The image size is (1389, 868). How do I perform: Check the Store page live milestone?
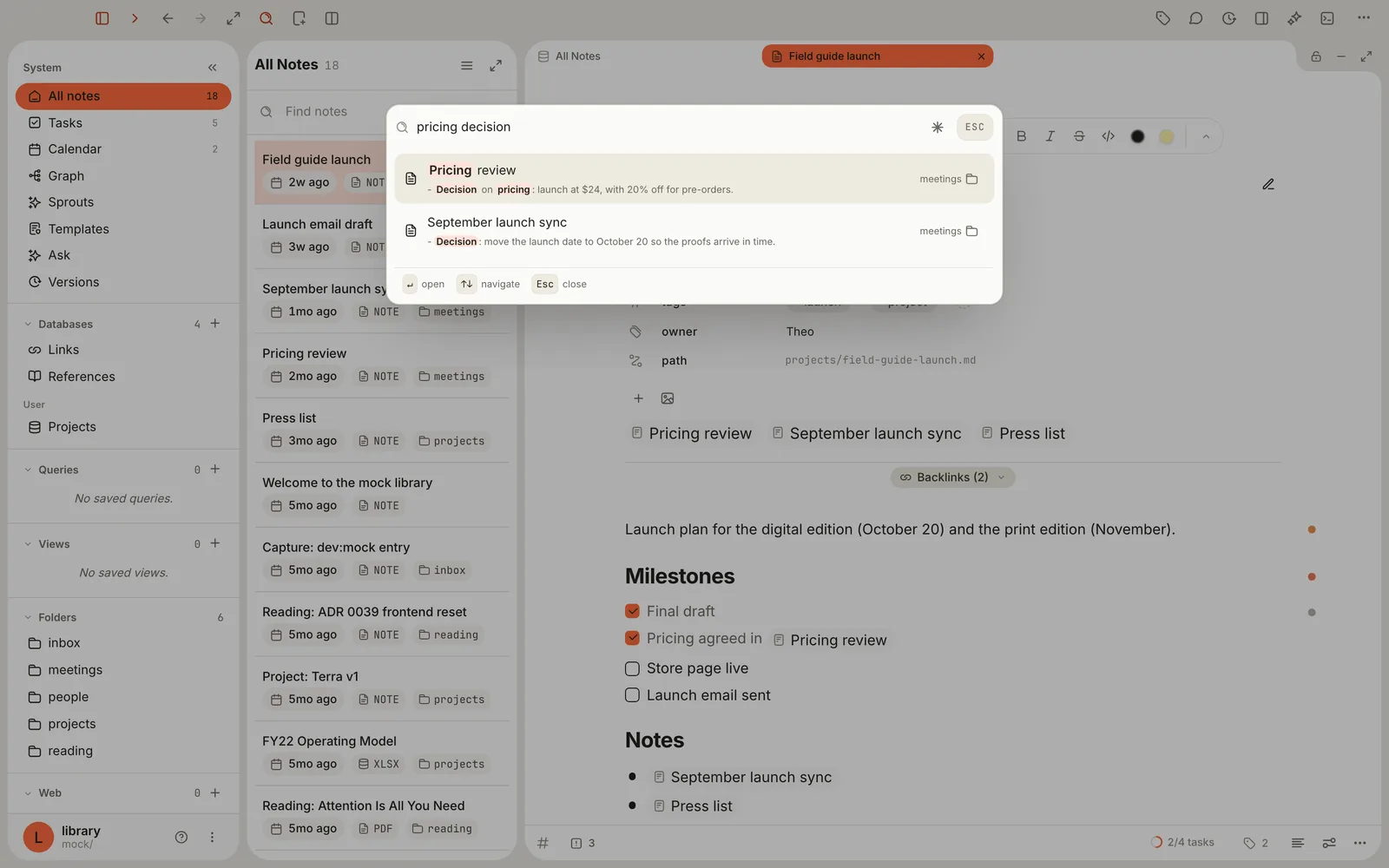pos(632,668)
